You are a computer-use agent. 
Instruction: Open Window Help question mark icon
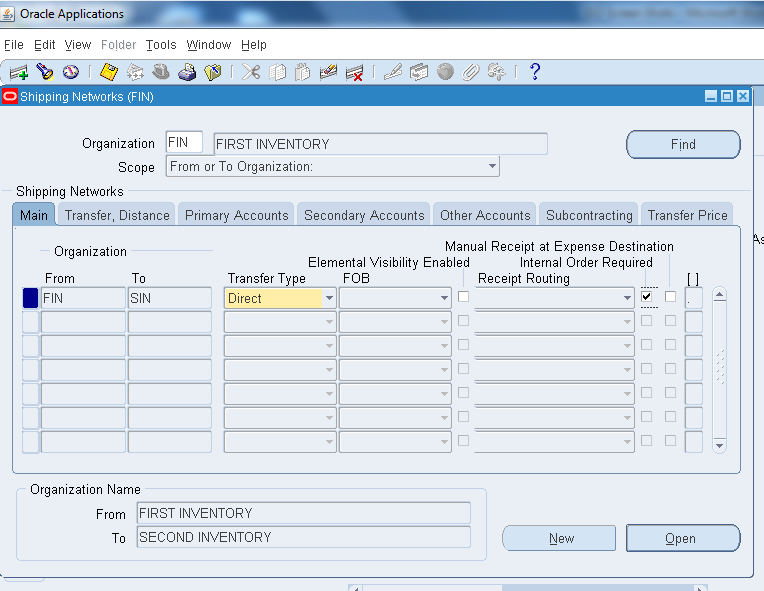[535, 72]
